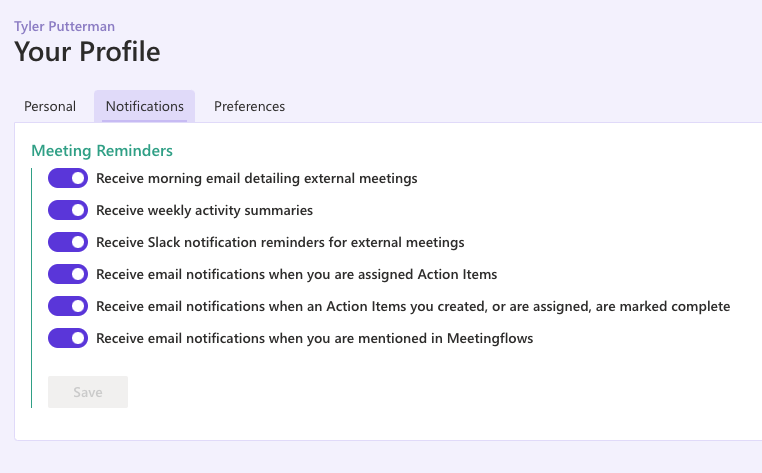Switch off Action Items marked complete toggle
This screenshot has height=473, width=762.
[x=68, y=306]
